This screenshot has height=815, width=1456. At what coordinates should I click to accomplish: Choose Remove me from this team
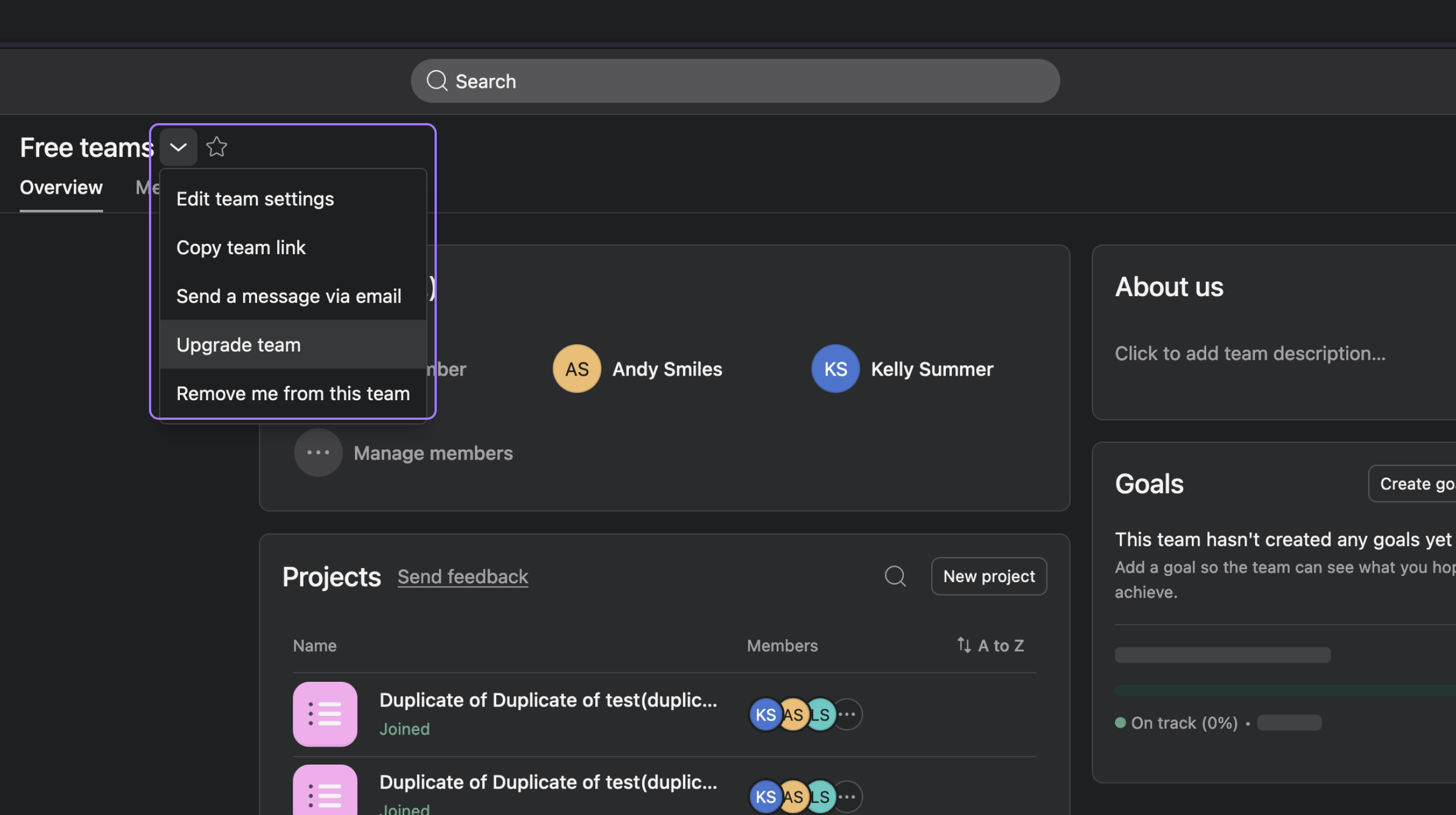293,393
